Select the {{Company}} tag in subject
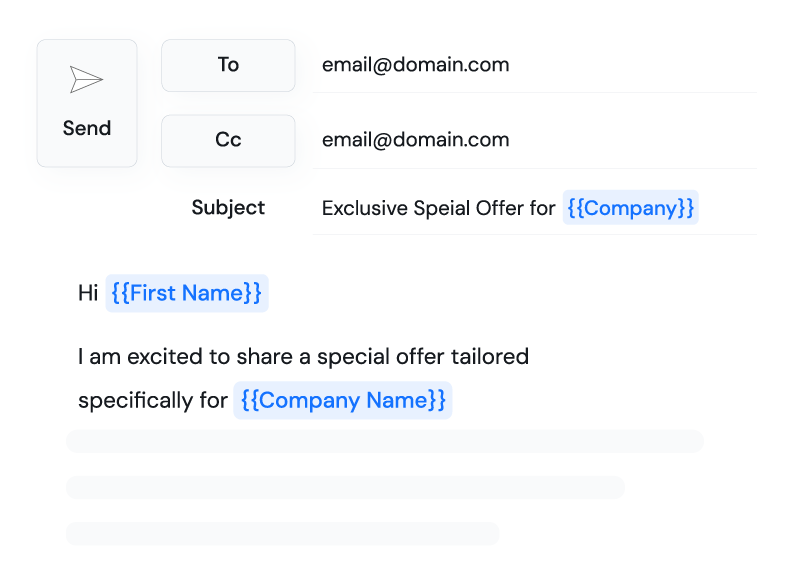This screenshot has width=794, height=584. coord(630,208)
